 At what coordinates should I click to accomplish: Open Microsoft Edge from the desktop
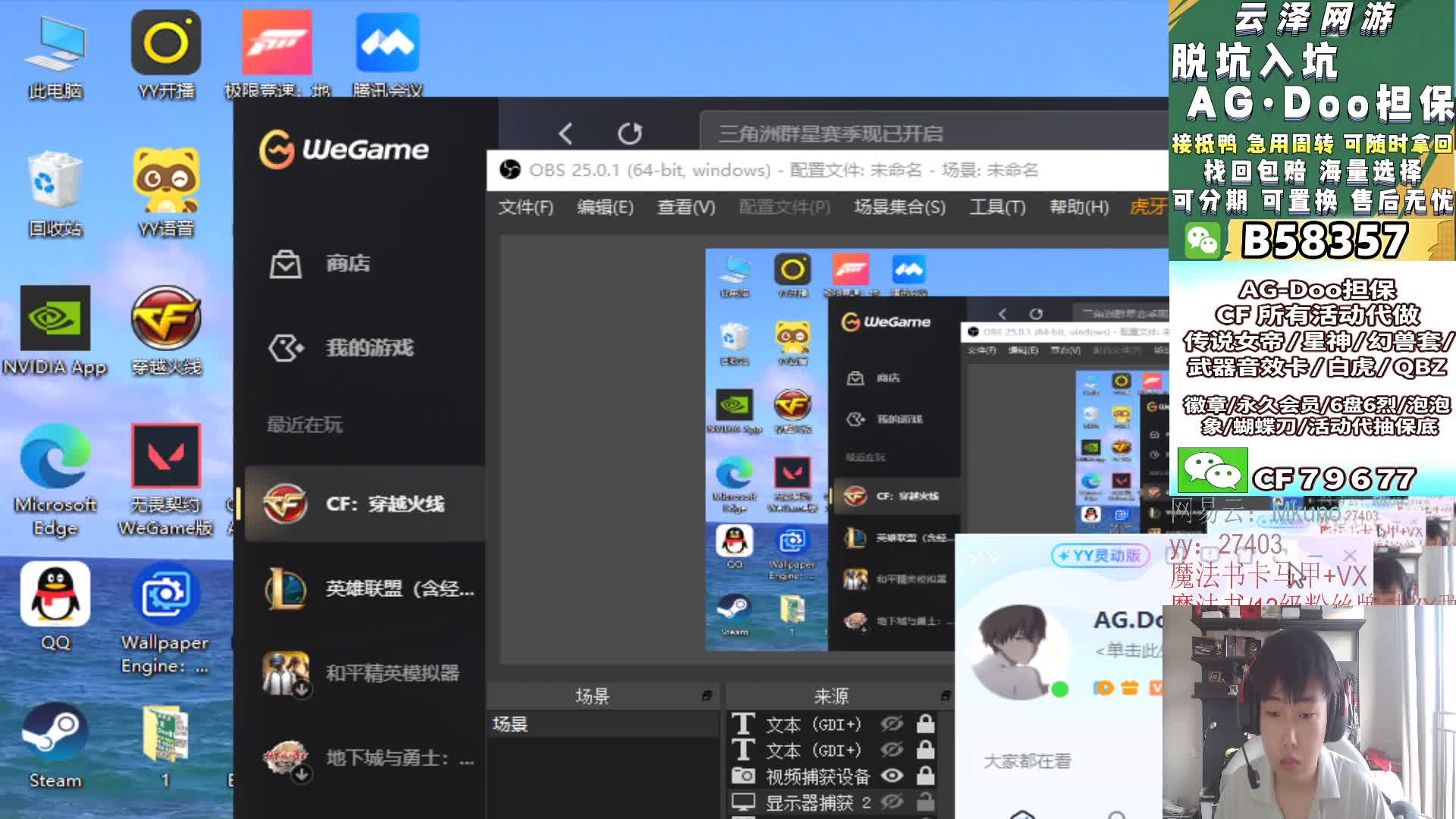pyautogui.click(x=55, y=480)
